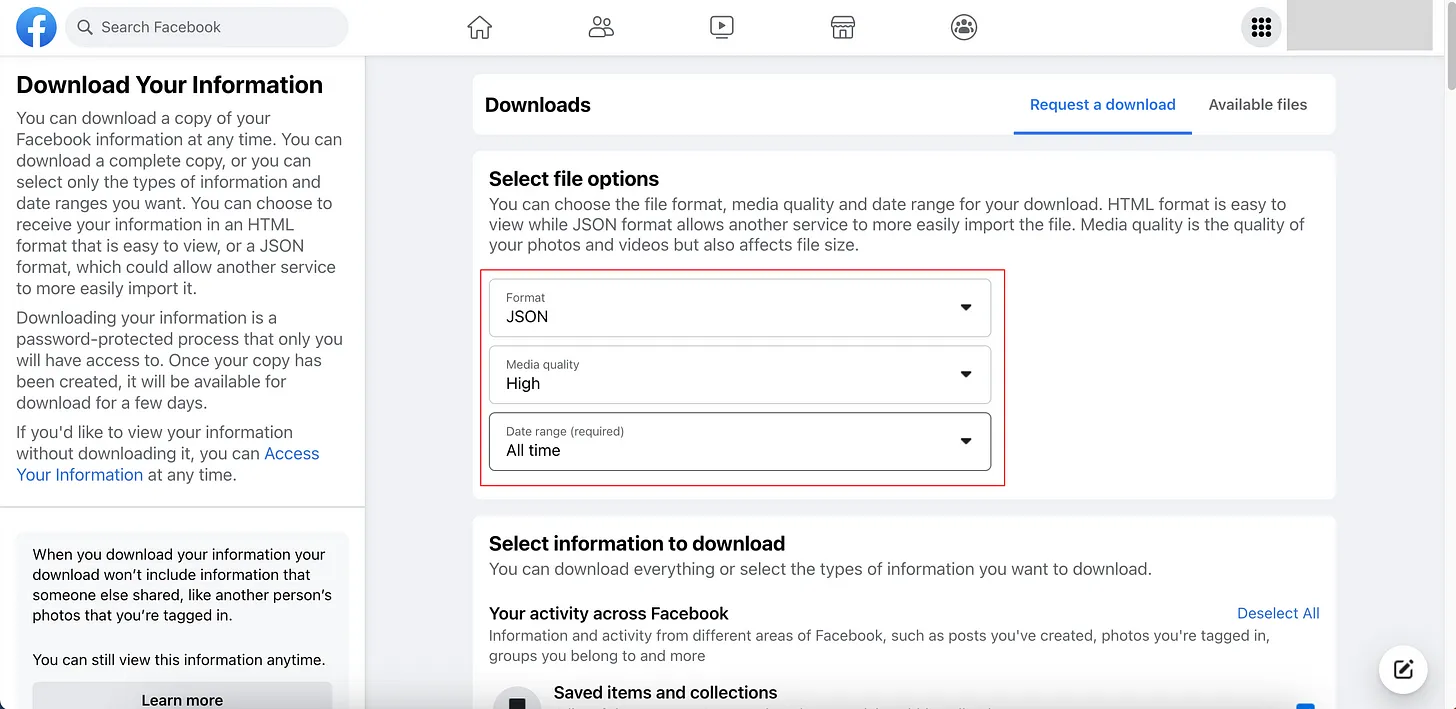The height and width of the screenshot is (709, 1456).
Task: Click the Facebook logo
Action: pyautogui.click(x=36, y=28)
